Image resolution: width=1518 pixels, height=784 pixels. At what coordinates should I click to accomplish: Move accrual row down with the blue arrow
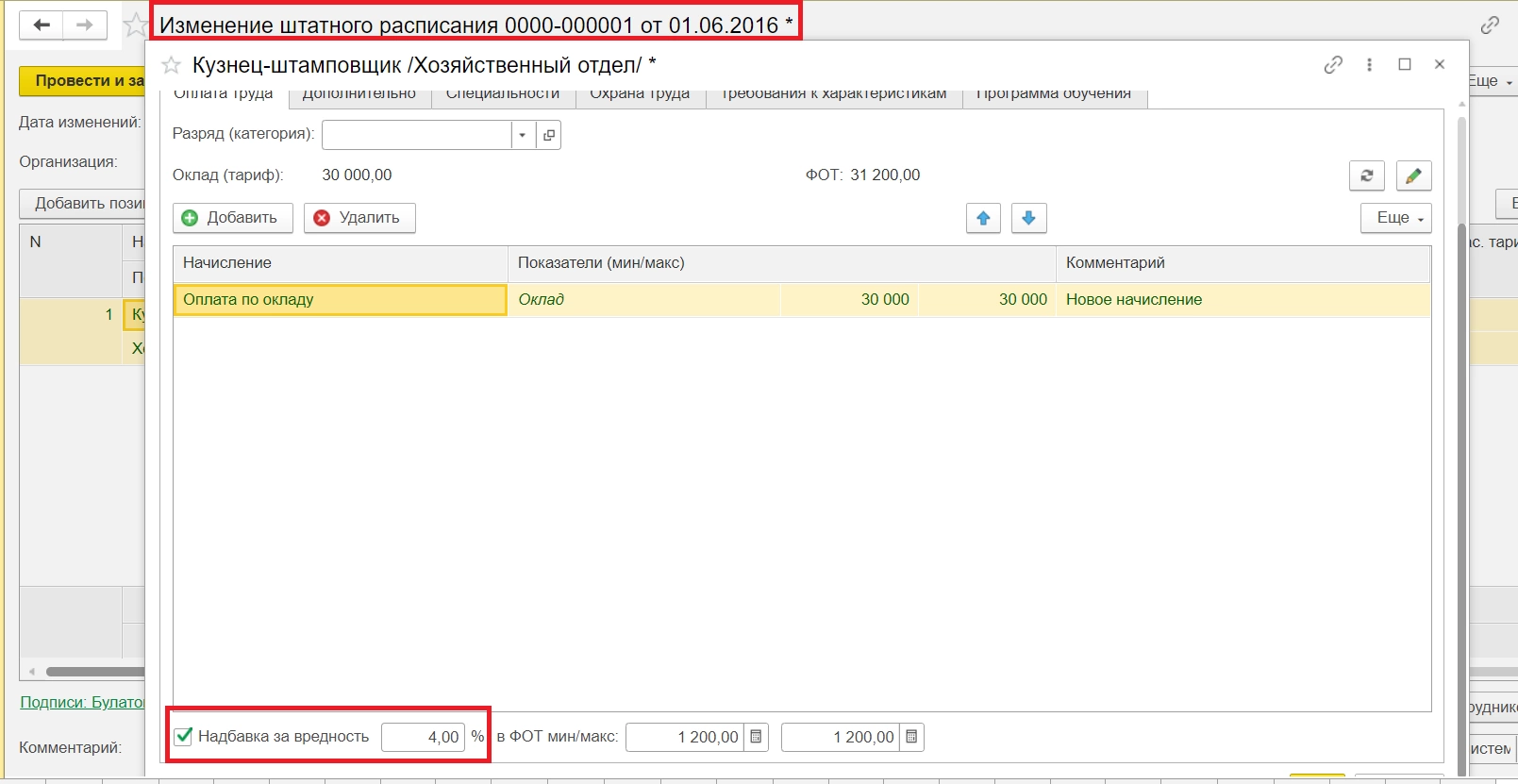[x=1029, y=218]
